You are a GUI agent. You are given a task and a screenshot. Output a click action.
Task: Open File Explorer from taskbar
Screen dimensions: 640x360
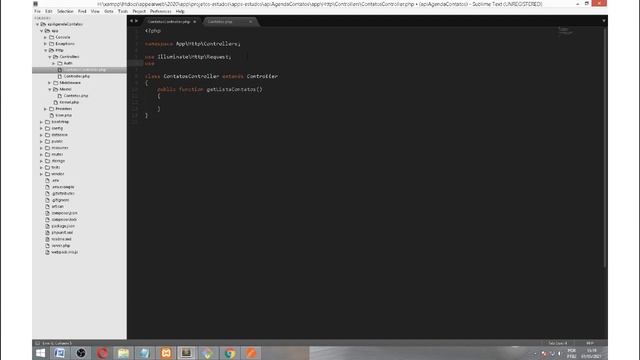[x=123, y=353]
